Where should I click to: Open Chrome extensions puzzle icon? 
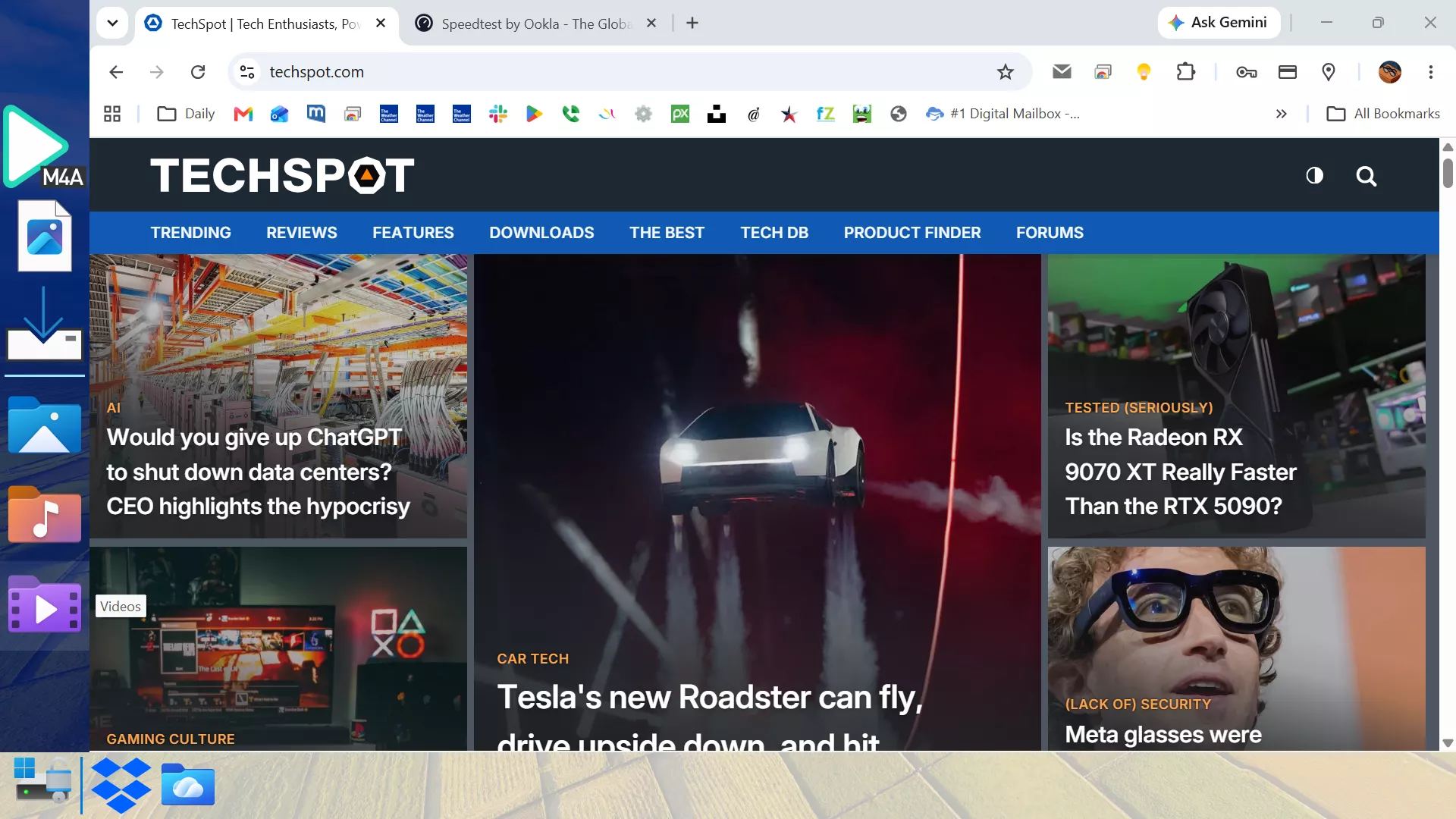coord(1185,72)
